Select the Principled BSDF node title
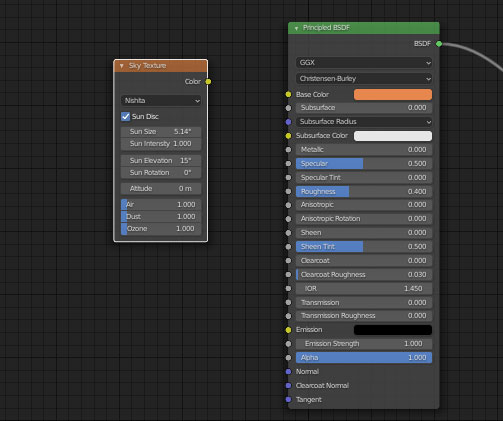The height and width of the screenshot is (421, 503). (326, 28)
